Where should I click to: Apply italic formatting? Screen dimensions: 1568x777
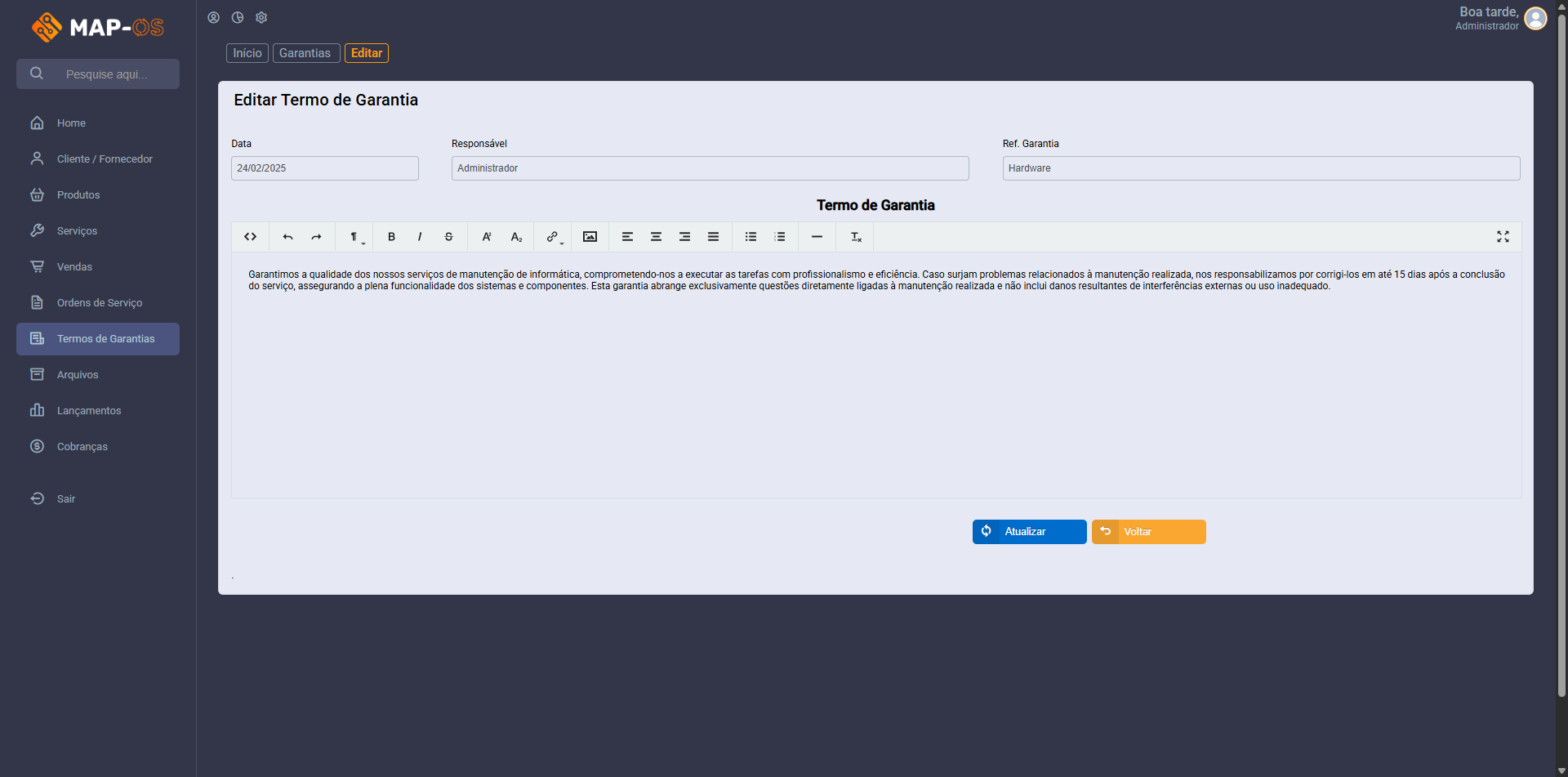[420, 237]
